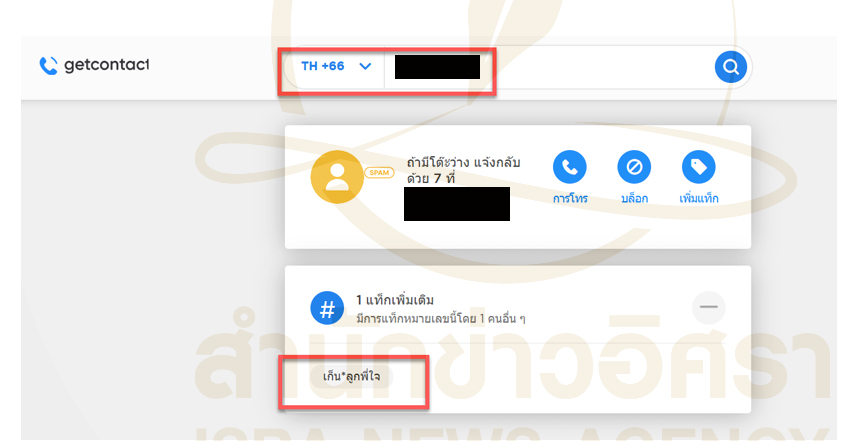Click the blacked-out phone number input field
848x441 pixels.
click(437, 67)
